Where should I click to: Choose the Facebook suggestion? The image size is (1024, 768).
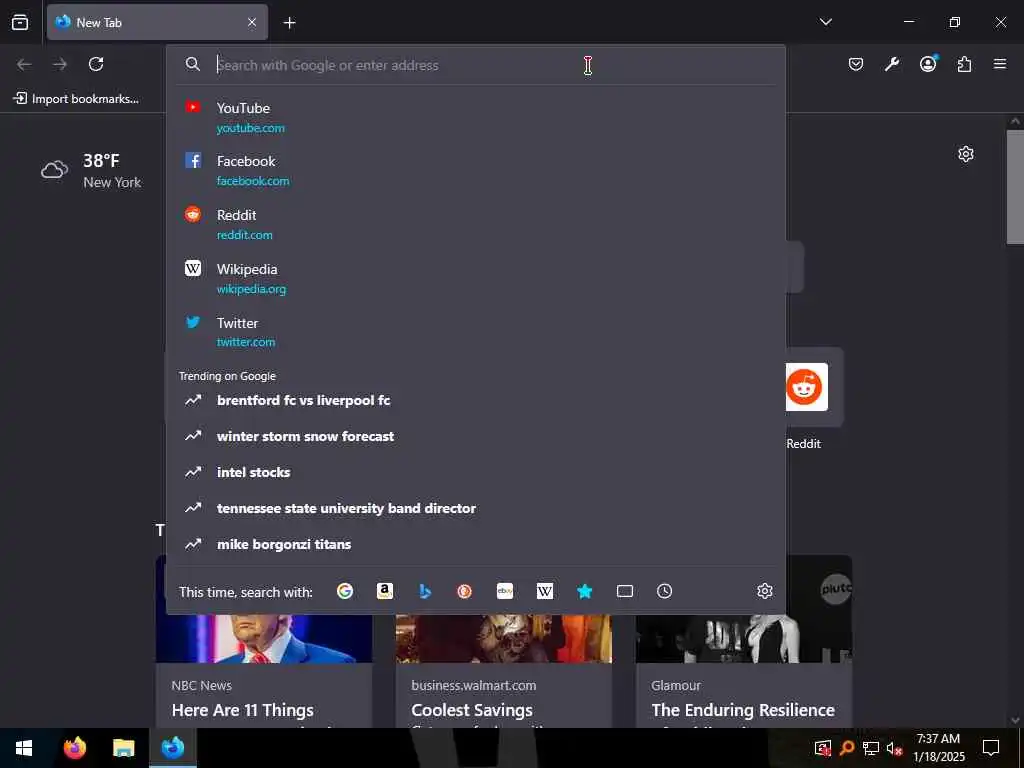click(x=476, y=170)
